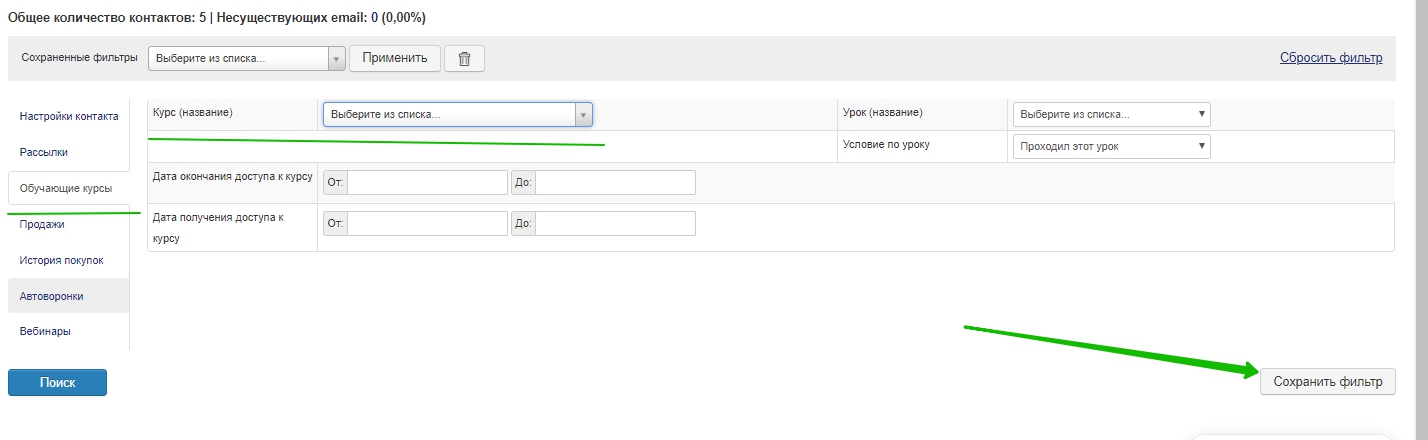The image size is (1428, 440).
Task: Open the Автоворонки tab
Action: [52, 296]
